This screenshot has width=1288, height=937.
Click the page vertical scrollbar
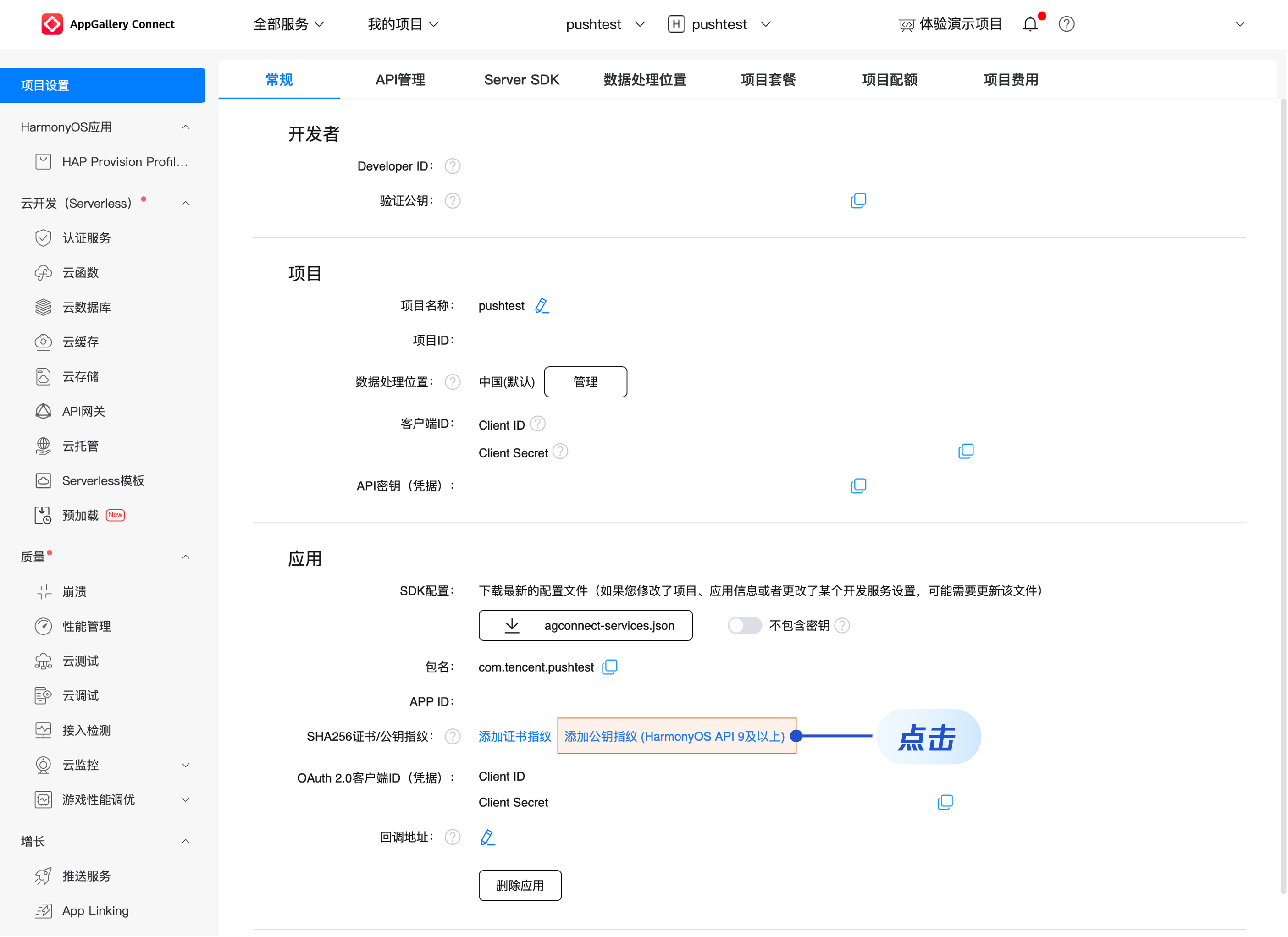[x=1284, y=497]
